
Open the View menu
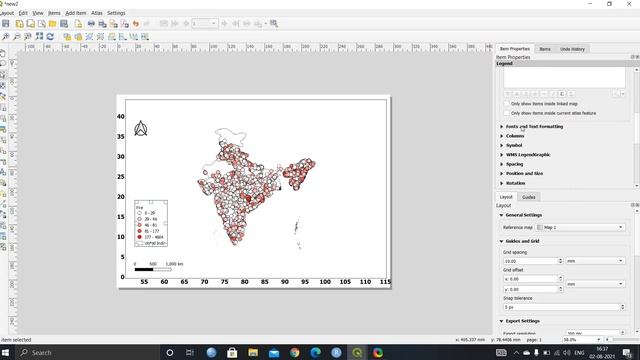click(x=38, y=13)
